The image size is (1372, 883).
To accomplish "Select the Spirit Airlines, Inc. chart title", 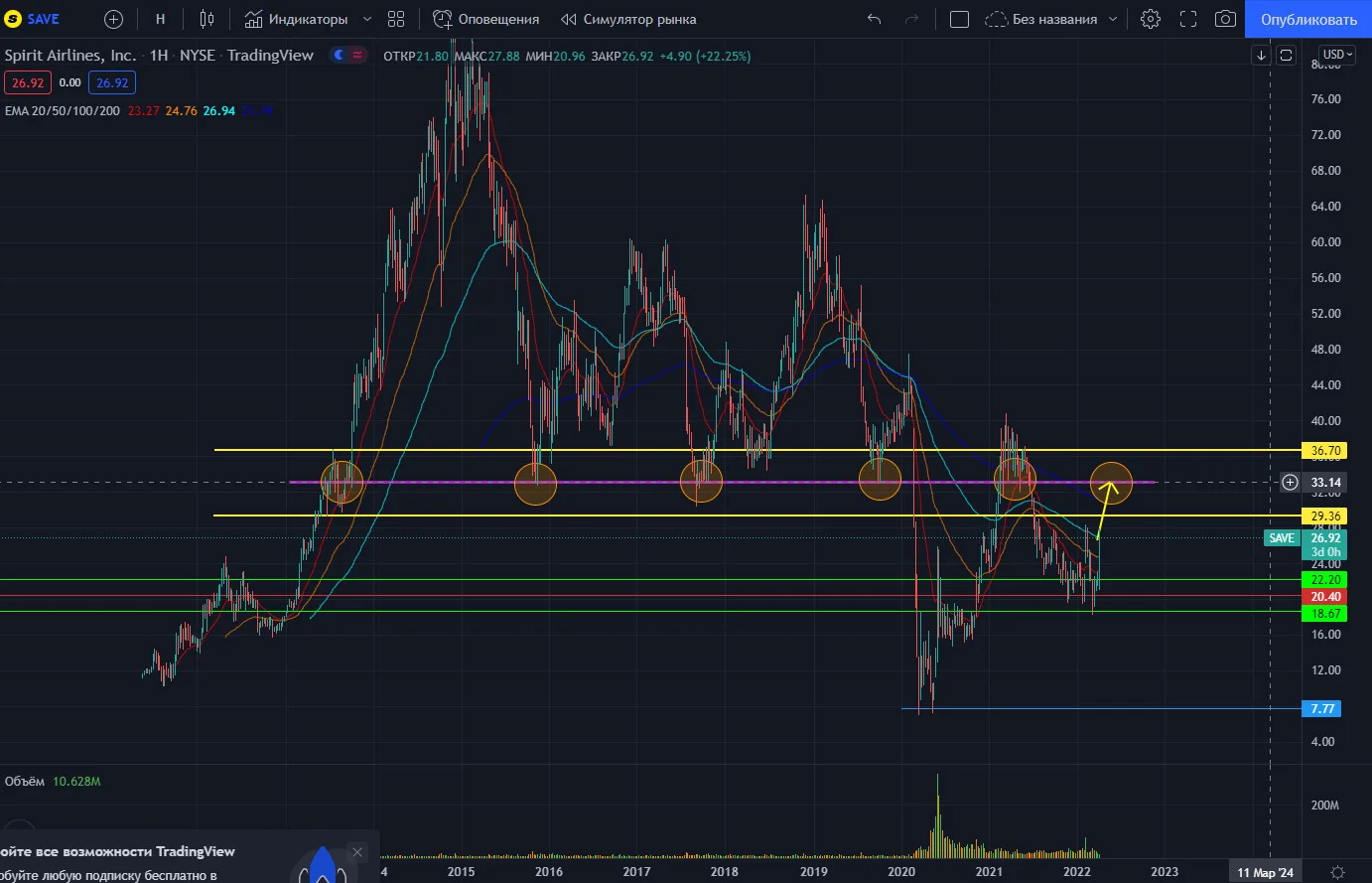I will point(70,56).
